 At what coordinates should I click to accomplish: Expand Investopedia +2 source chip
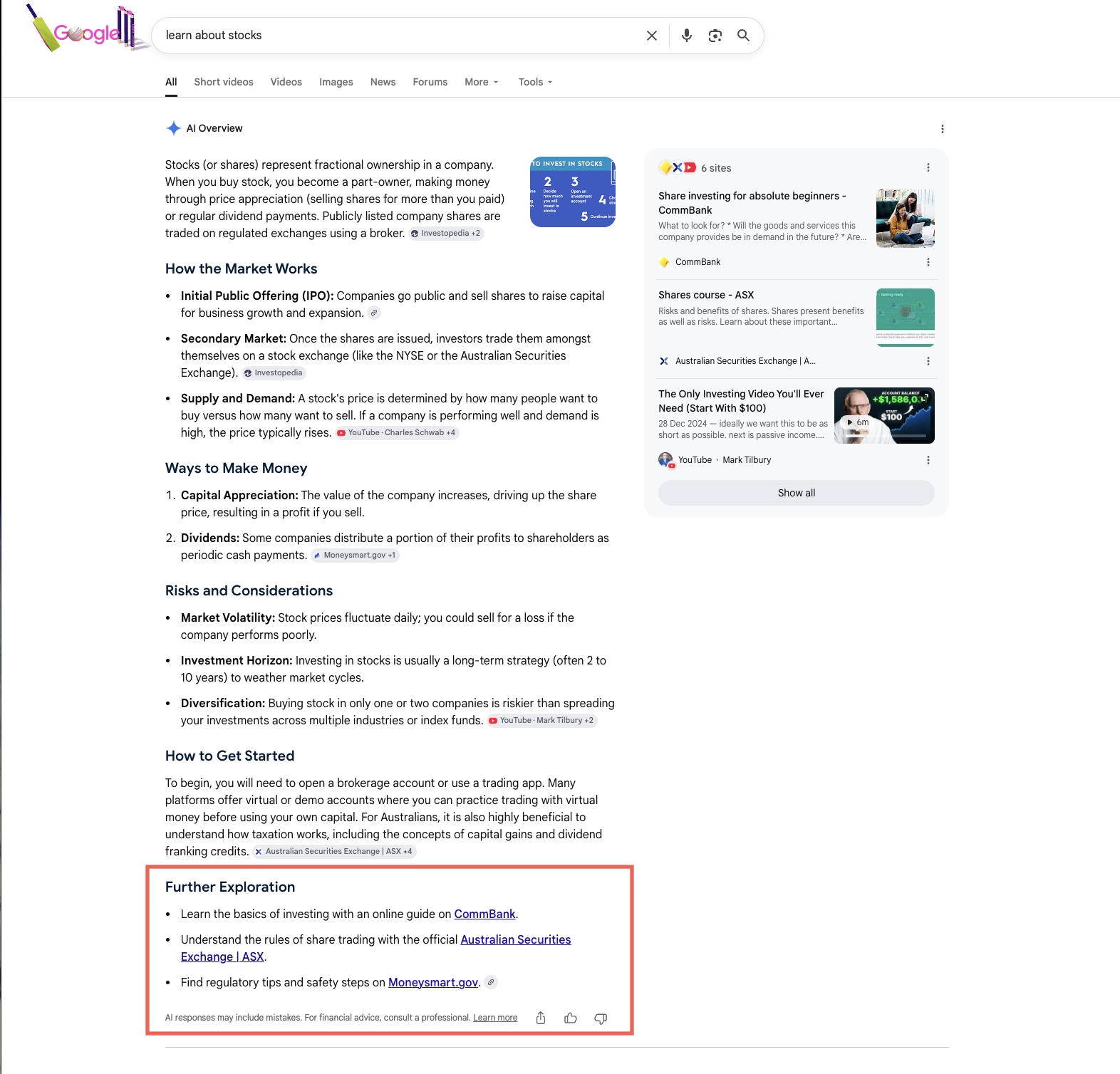(x=447, y=233)
